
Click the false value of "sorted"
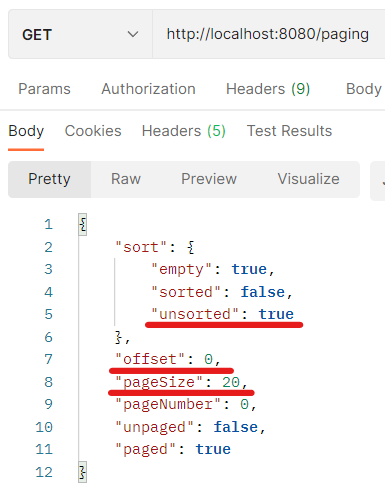263,292
